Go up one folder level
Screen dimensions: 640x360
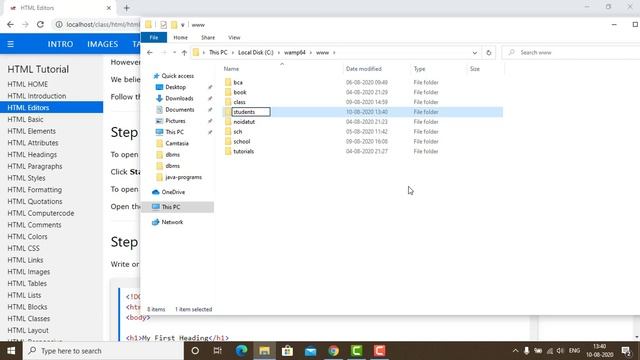[184, 53]
